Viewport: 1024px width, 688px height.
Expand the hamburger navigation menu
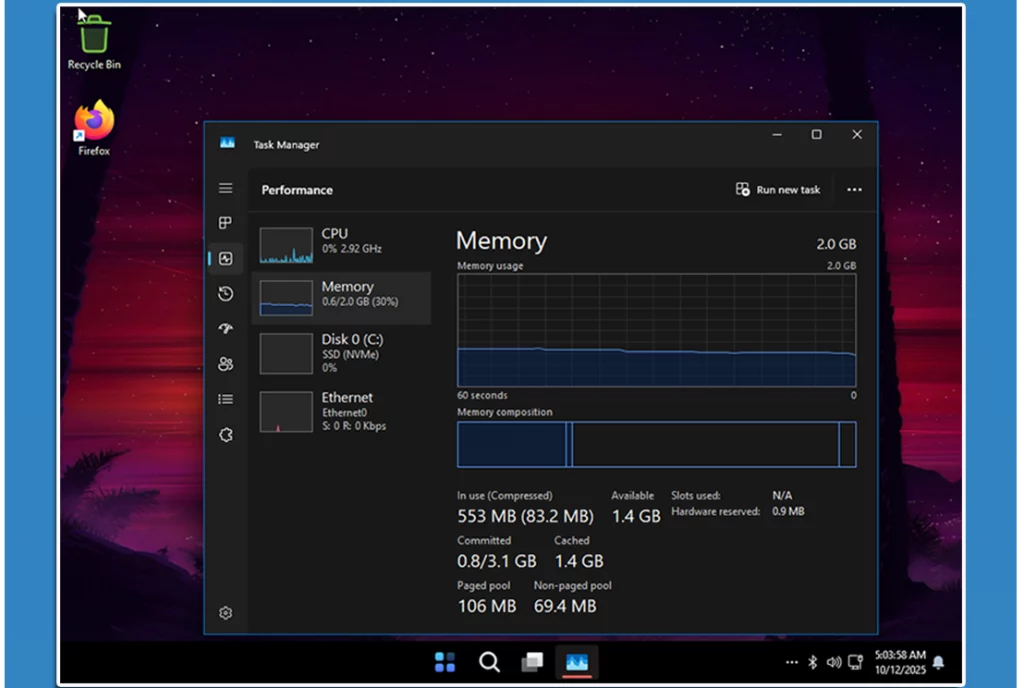pyautogui.click(x=226, y=188)
